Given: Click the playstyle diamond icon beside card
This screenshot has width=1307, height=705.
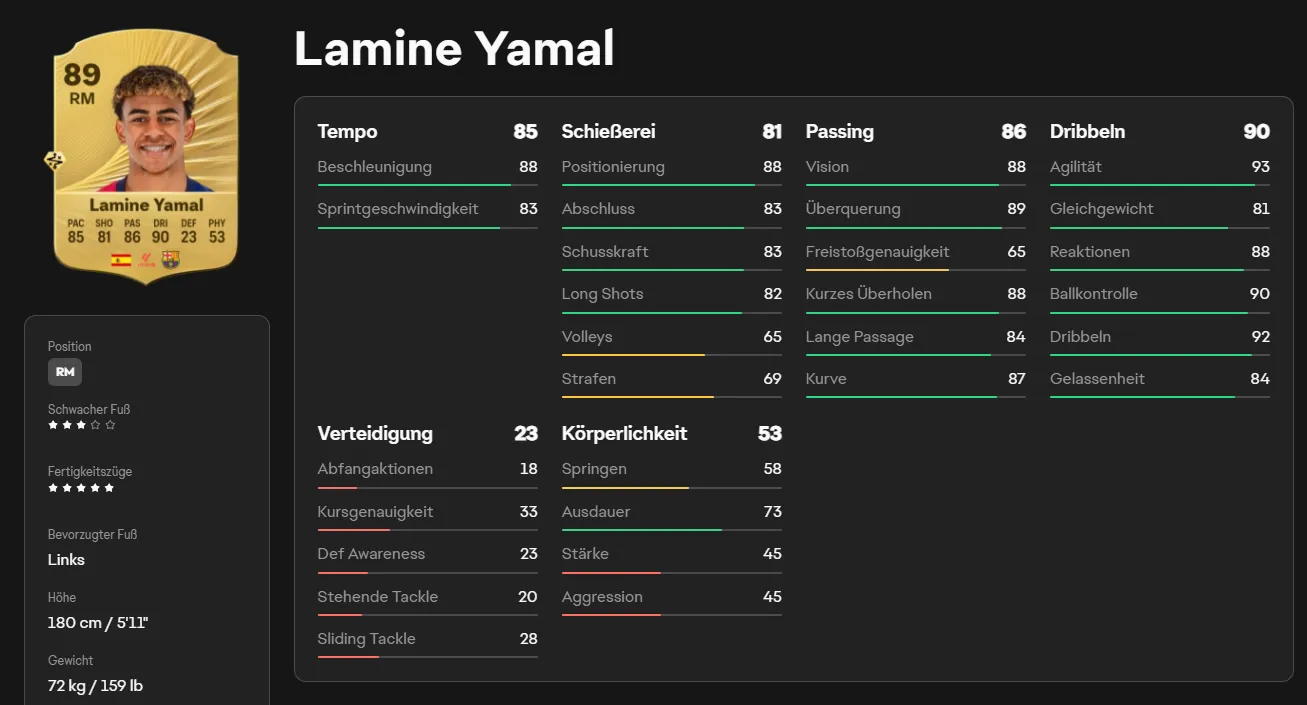Looking at the screenshot, I should (x=52, y=160).
